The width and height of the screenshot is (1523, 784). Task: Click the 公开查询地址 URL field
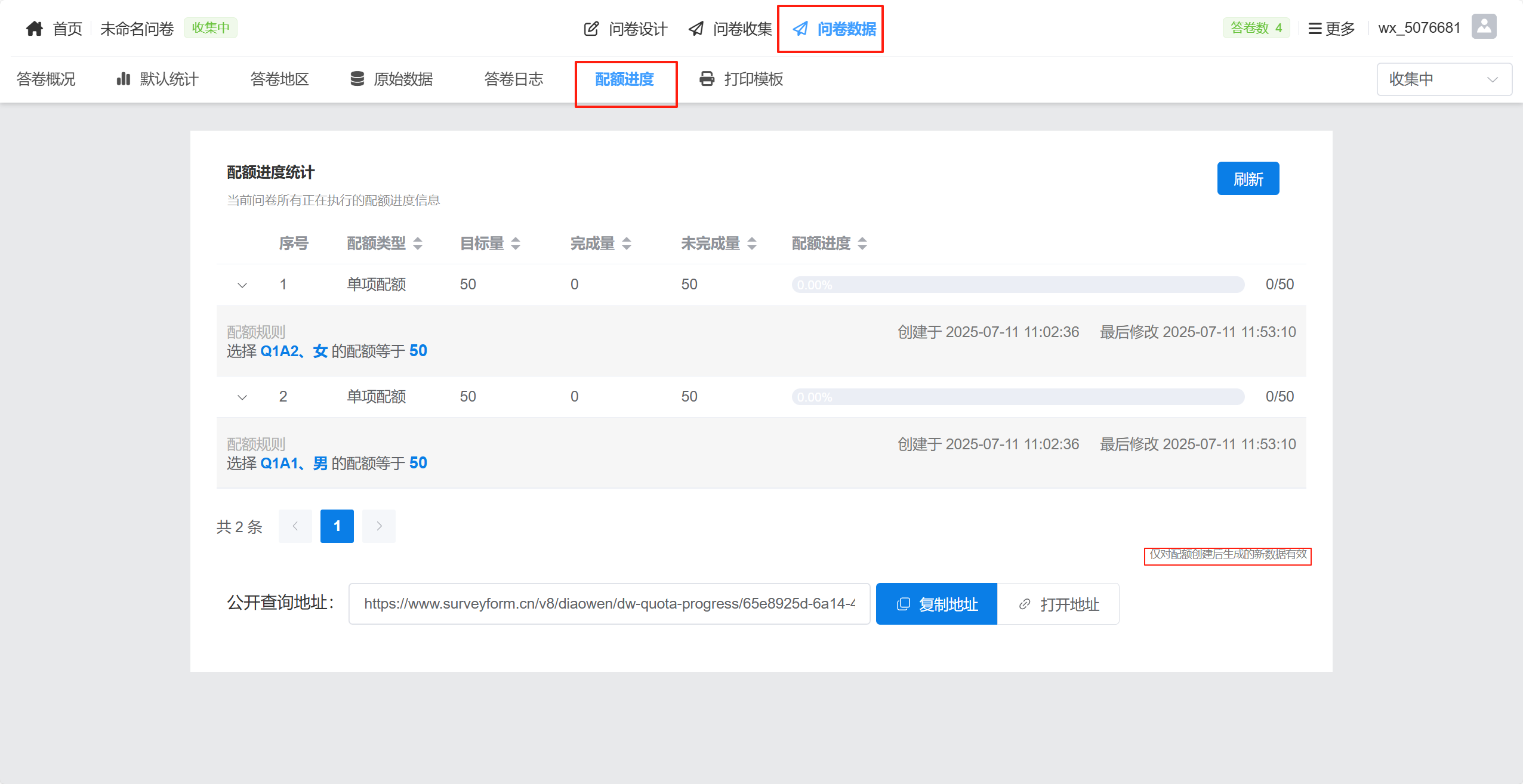(609, 604)
